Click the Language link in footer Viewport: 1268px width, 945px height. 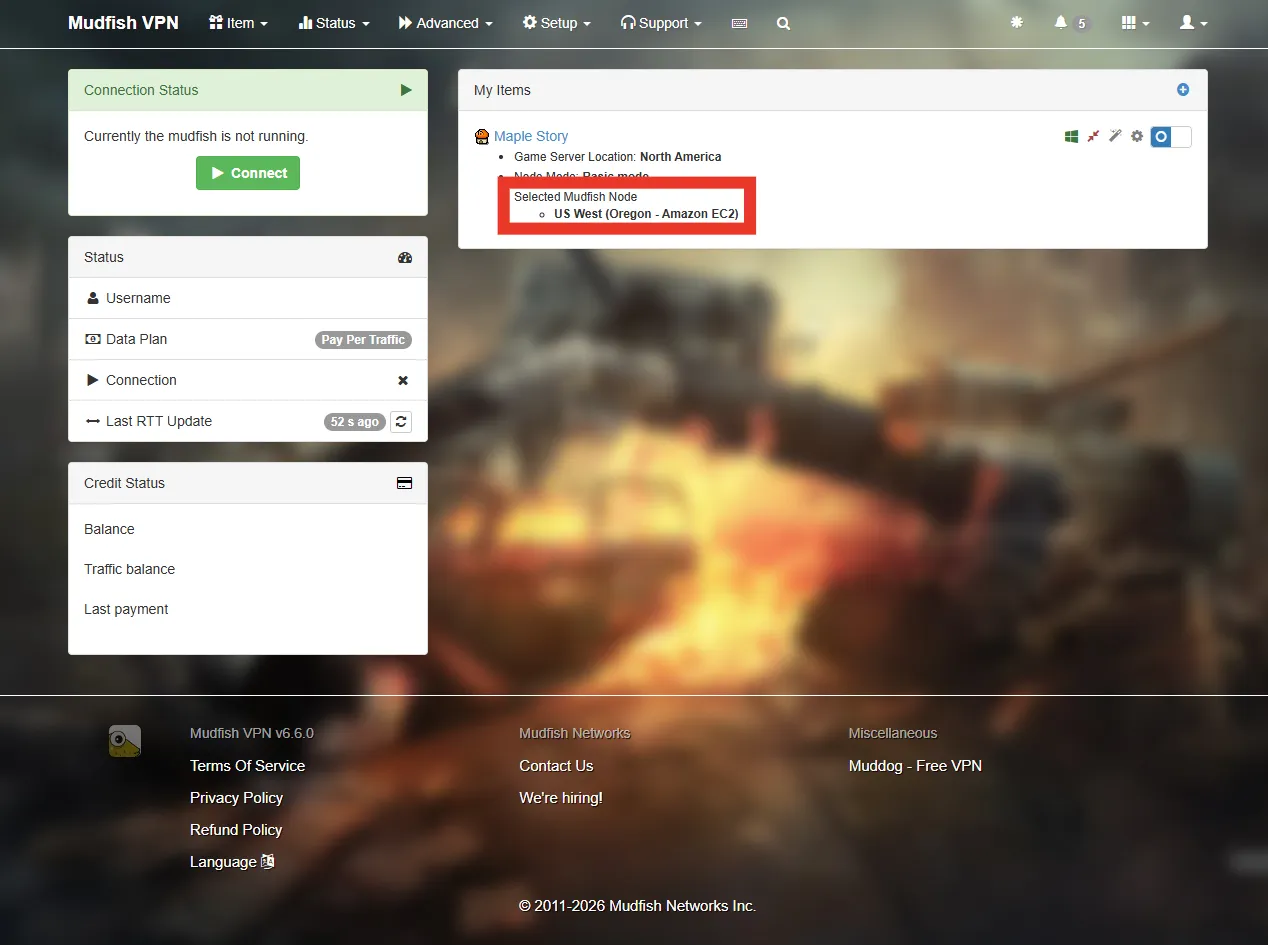pos(232,862)
